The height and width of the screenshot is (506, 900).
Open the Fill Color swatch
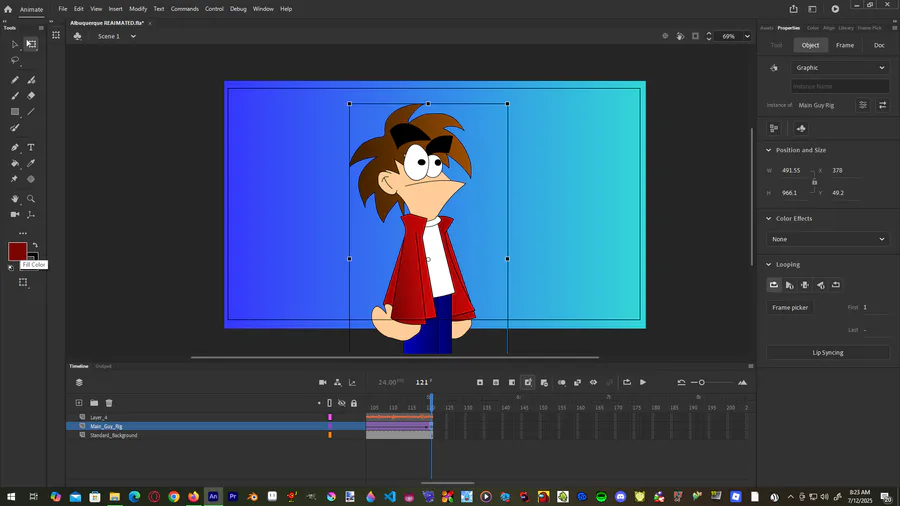click(17, 251)
